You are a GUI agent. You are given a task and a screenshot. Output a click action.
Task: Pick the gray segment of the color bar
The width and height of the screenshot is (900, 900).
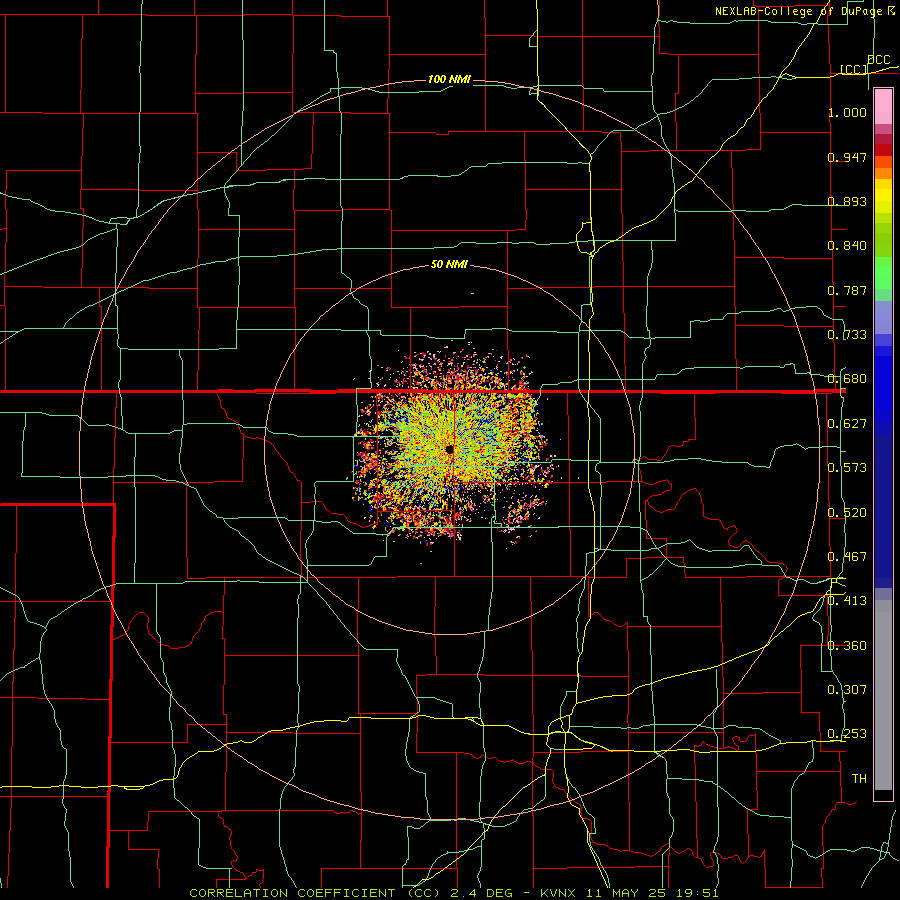click(883, 695)
